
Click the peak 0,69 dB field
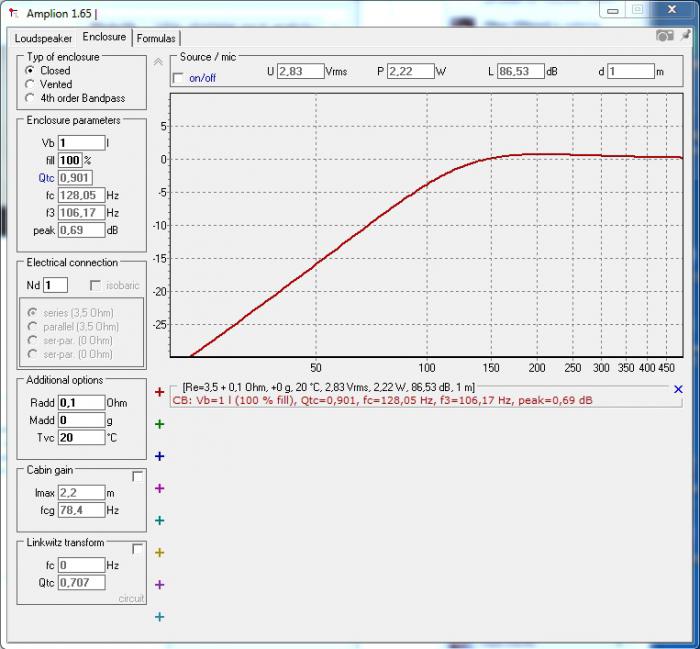[x=81, y=230]
